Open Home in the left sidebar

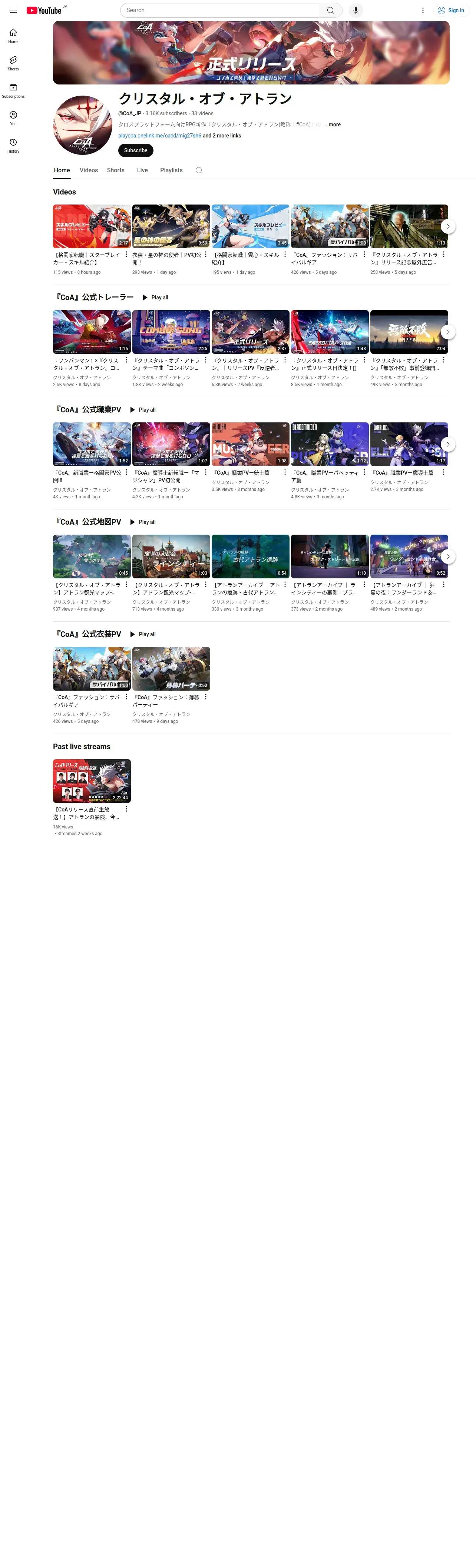click(x=13, y=36)
